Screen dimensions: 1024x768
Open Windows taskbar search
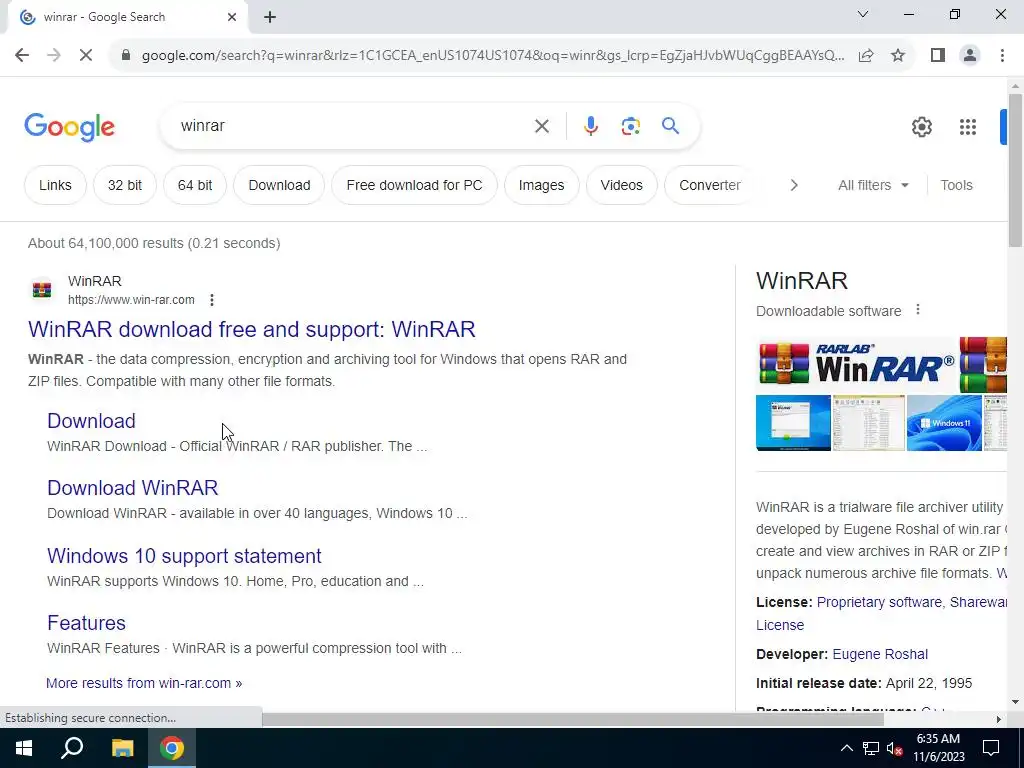pyautogui.click(x=72, y=748)
